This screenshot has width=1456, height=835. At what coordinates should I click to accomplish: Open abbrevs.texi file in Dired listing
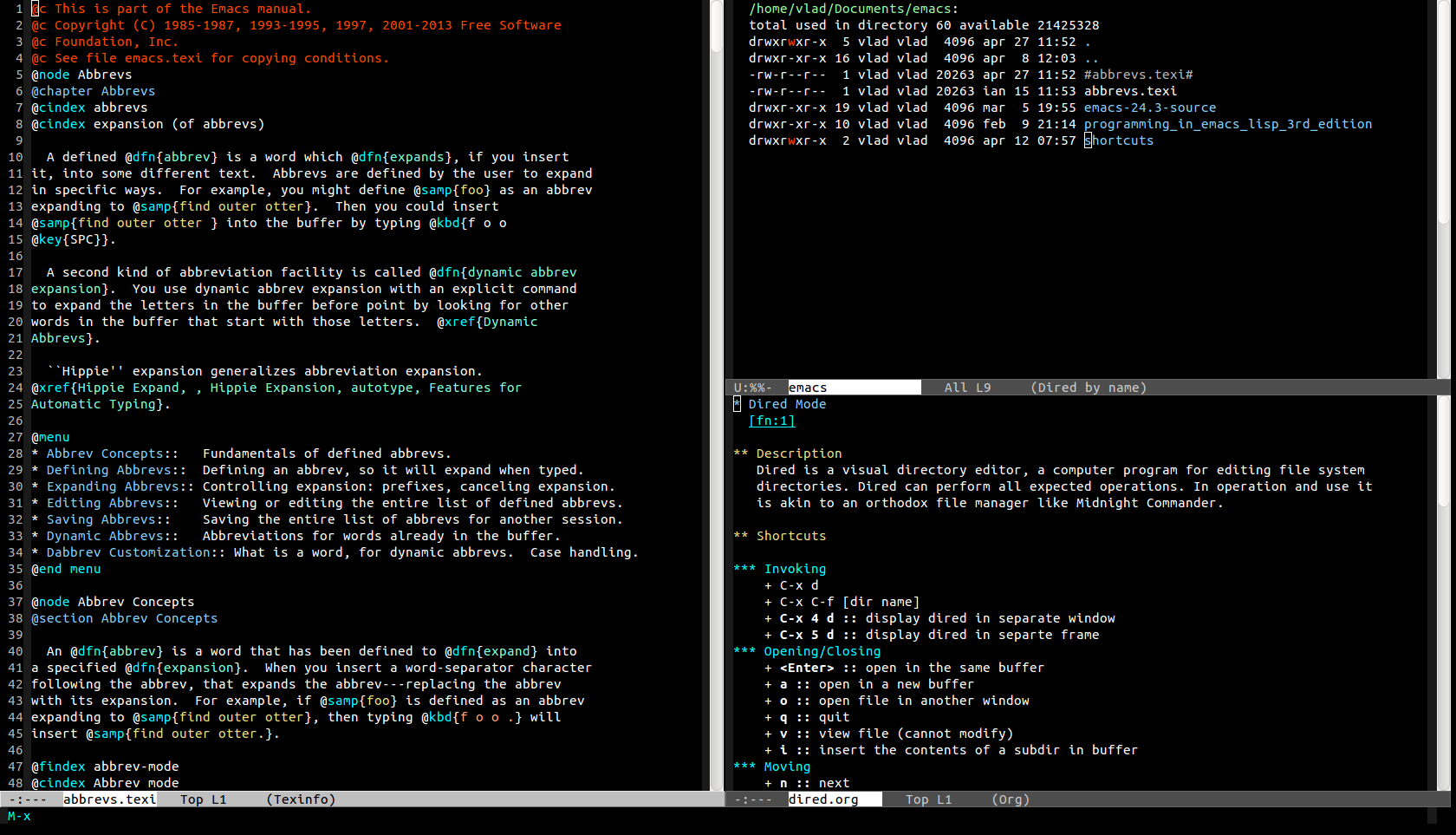point(1130,91)
